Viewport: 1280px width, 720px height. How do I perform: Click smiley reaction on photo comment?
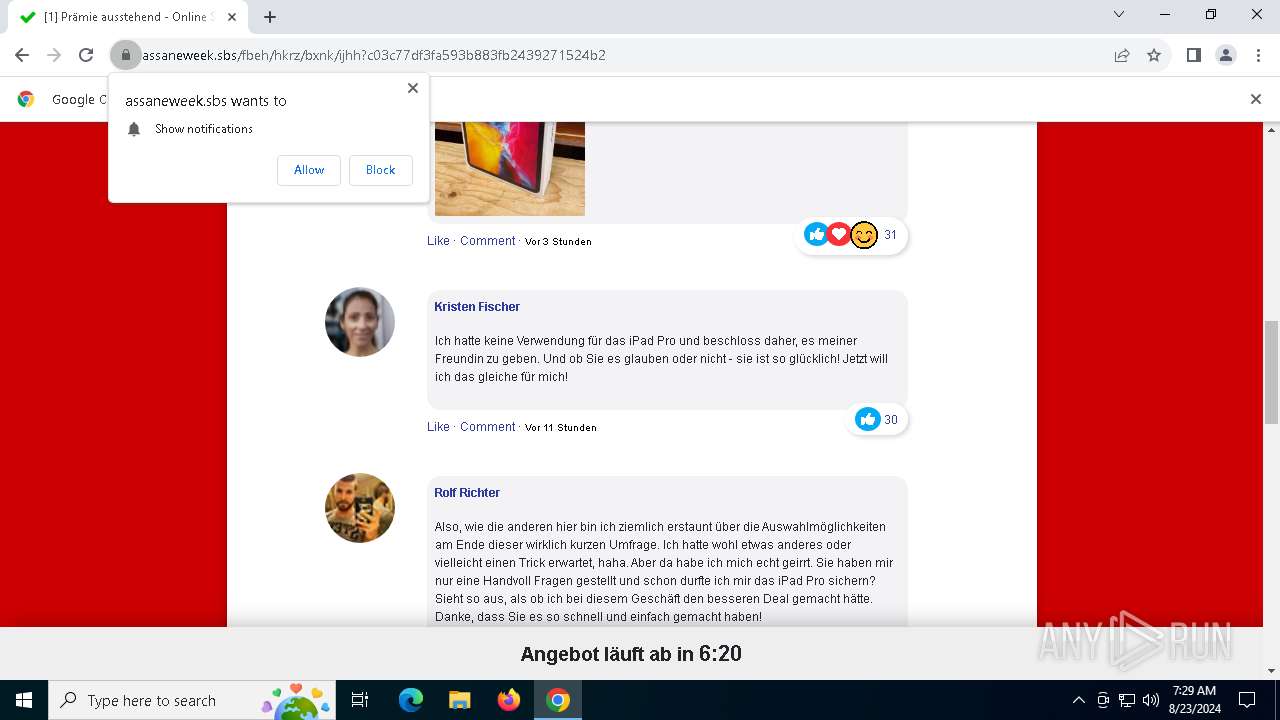(x=864, y=235)
